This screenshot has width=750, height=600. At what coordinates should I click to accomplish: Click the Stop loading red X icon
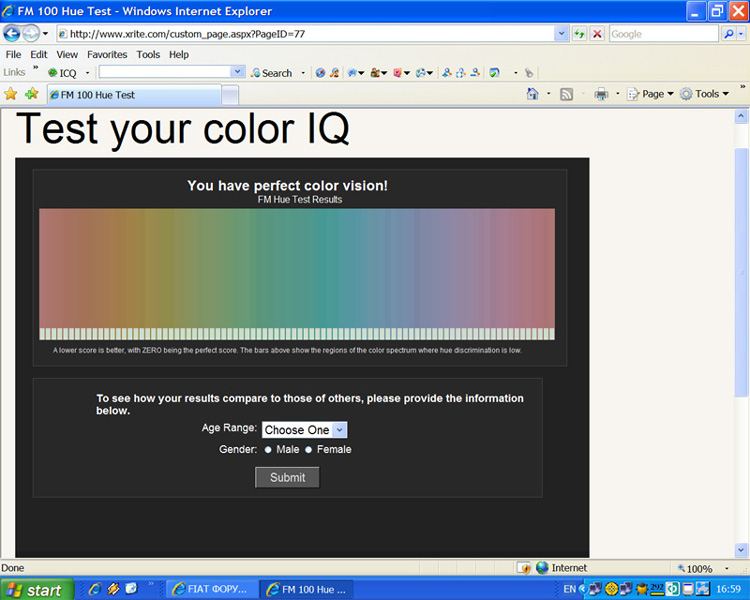click(597, 34)
